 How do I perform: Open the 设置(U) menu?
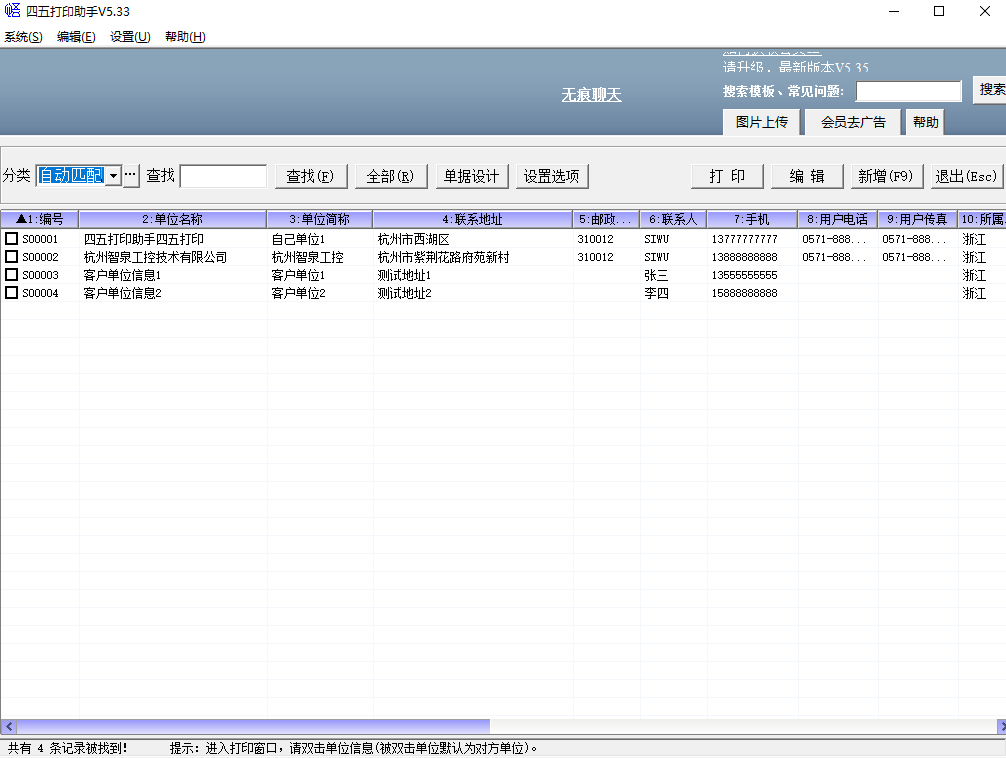pyautogui.click(x=130, y=37)
